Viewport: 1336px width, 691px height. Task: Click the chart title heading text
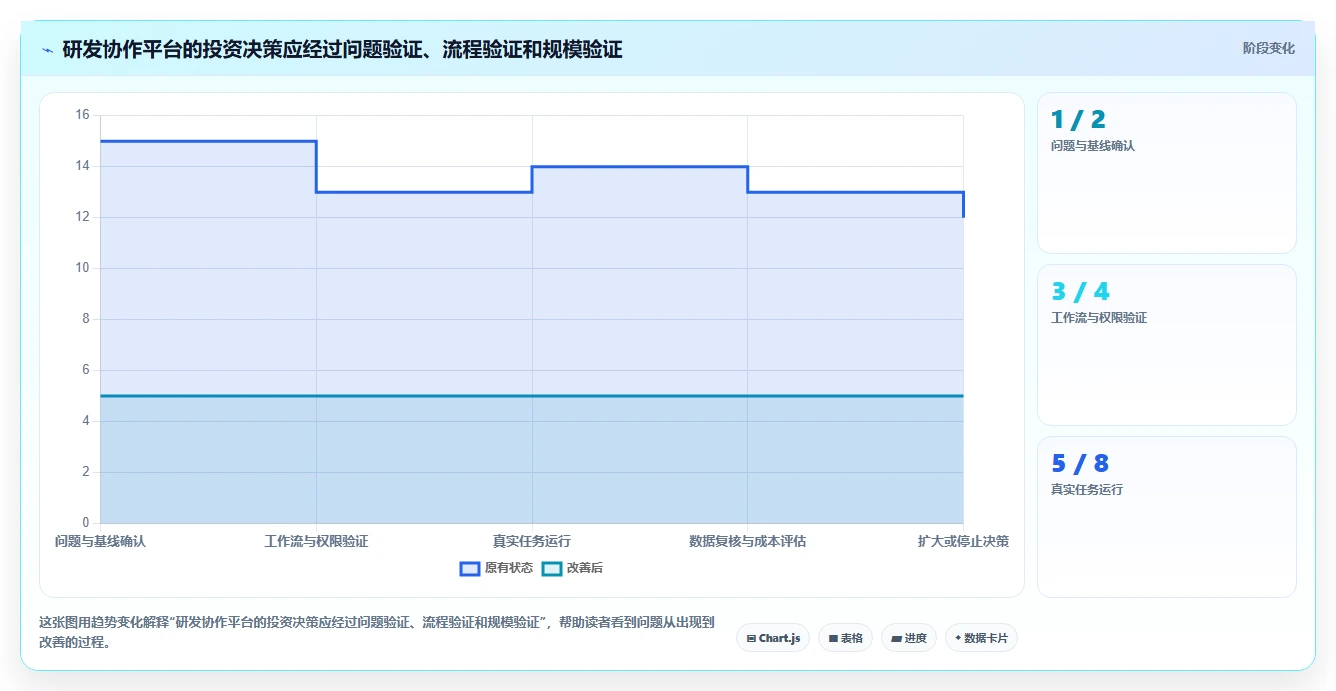point(342,49)
